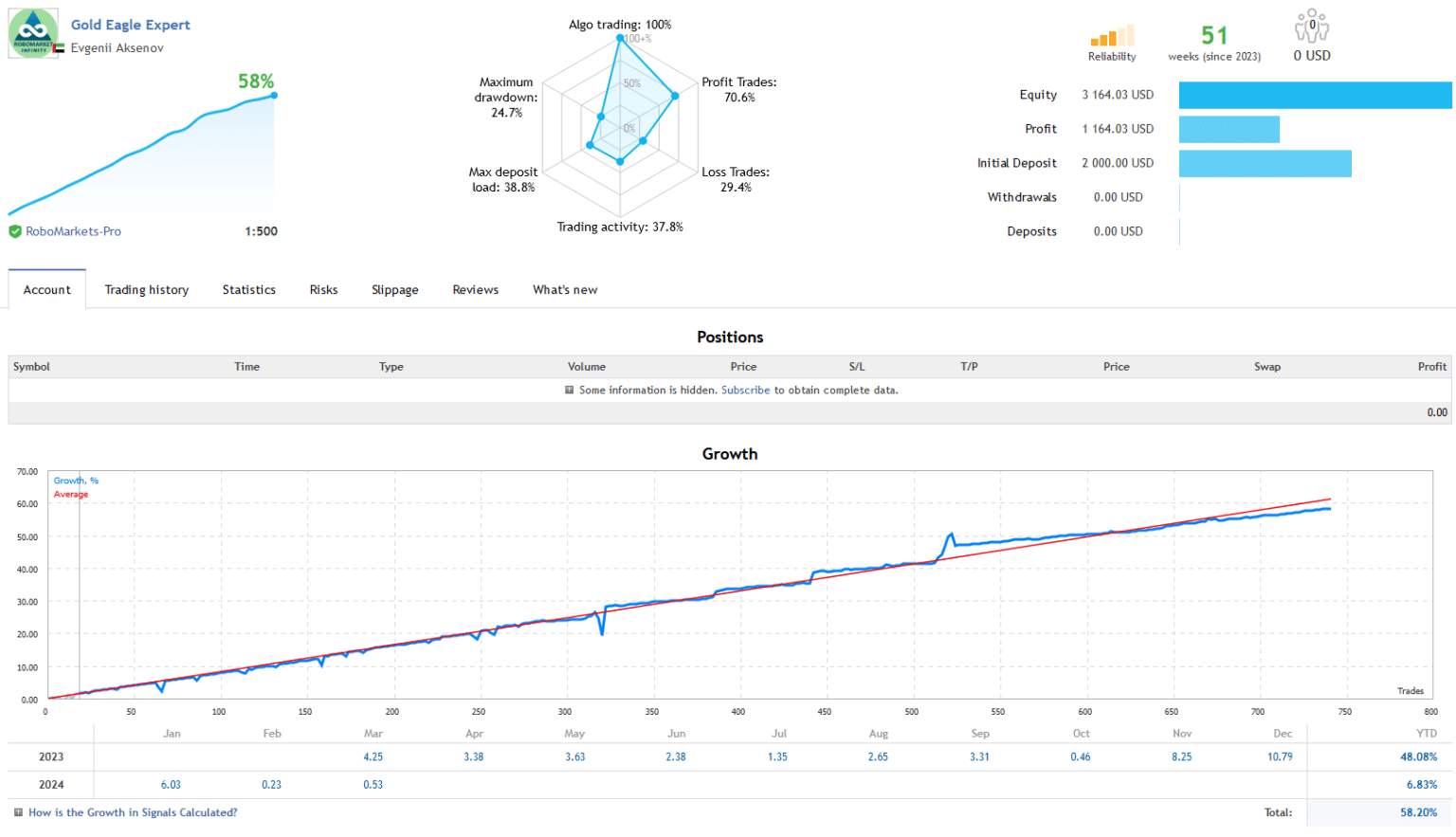Open the How is the Growth in Signals Calculated link
Viewport: 1456px width, 837px height.
click(133, 812)
